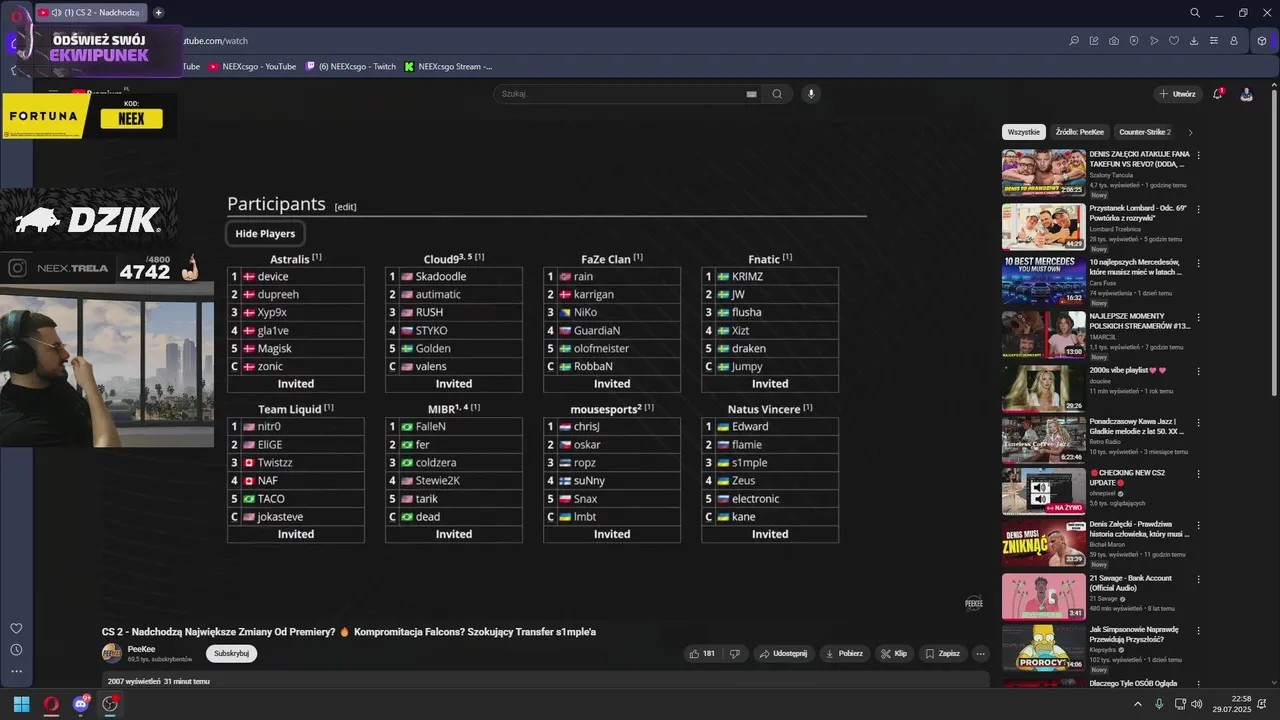Image resolution: width=1280 pixels, height=720 pixels.
Task: Click the browser address bar URL
Action: pos(215,41)
